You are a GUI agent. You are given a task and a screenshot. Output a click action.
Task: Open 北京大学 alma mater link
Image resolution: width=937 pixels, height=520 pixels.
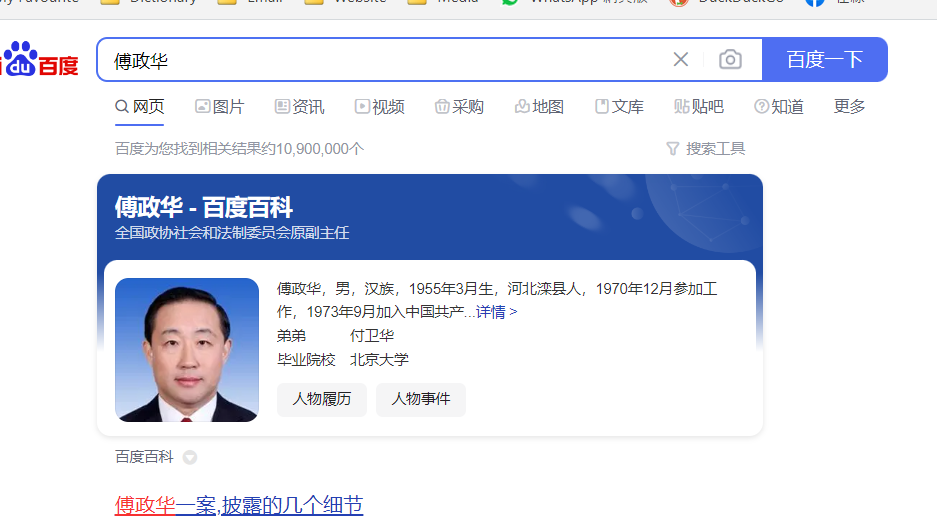click(379, 359)
